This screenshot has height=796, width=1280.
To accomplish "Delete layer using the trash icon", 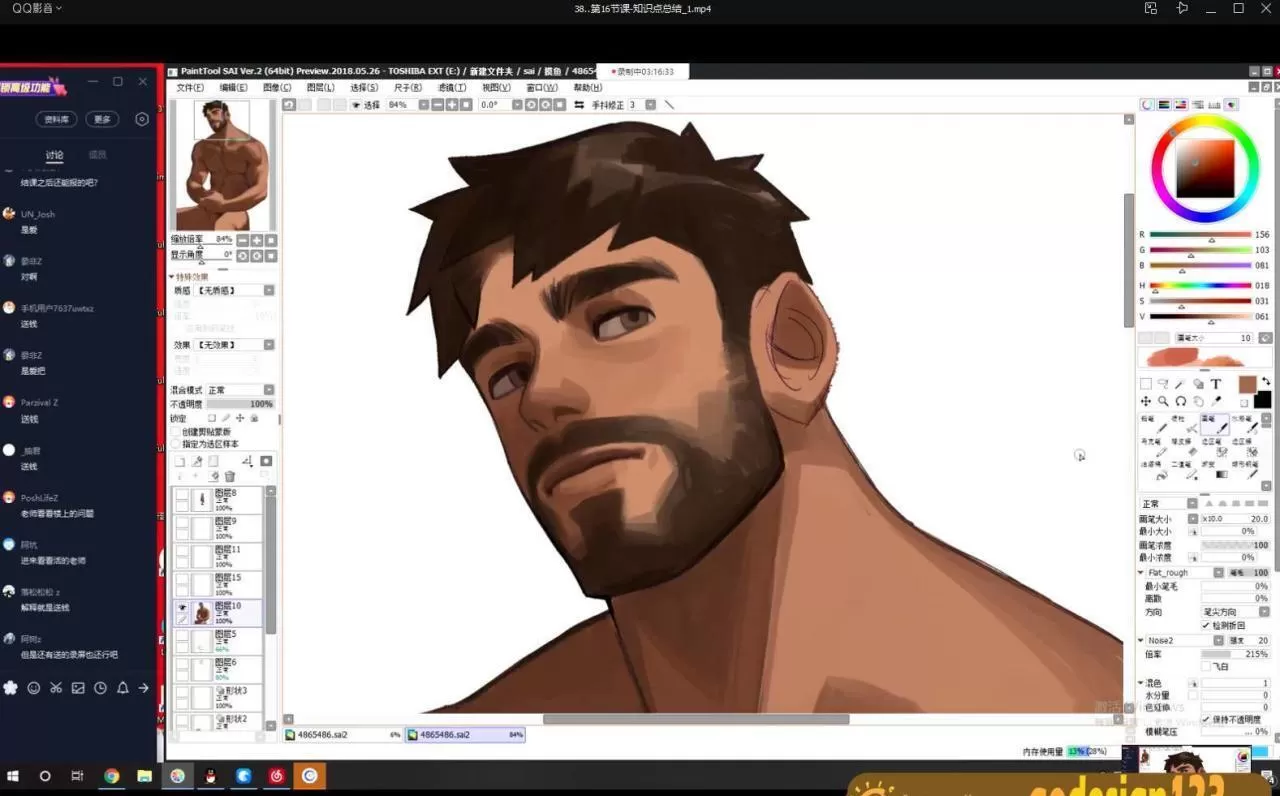I will pos(230,476).
